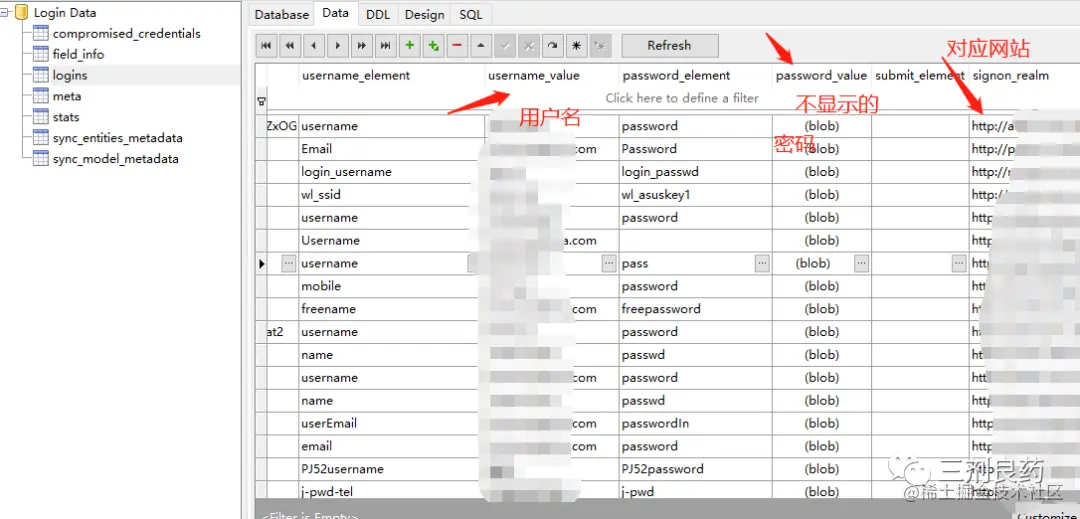Screen dimensions: 1080x519
Task: Select meta table in tree
Action: [67, 96]
